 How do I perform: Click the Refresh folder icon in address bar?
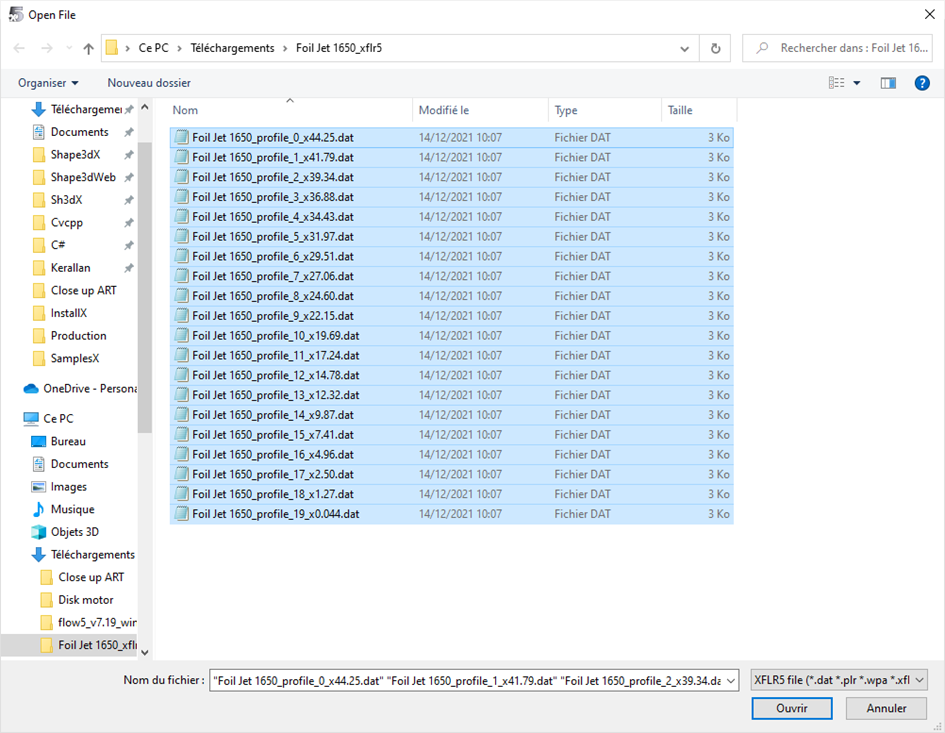pyautogui.click(x=715, y=48)
